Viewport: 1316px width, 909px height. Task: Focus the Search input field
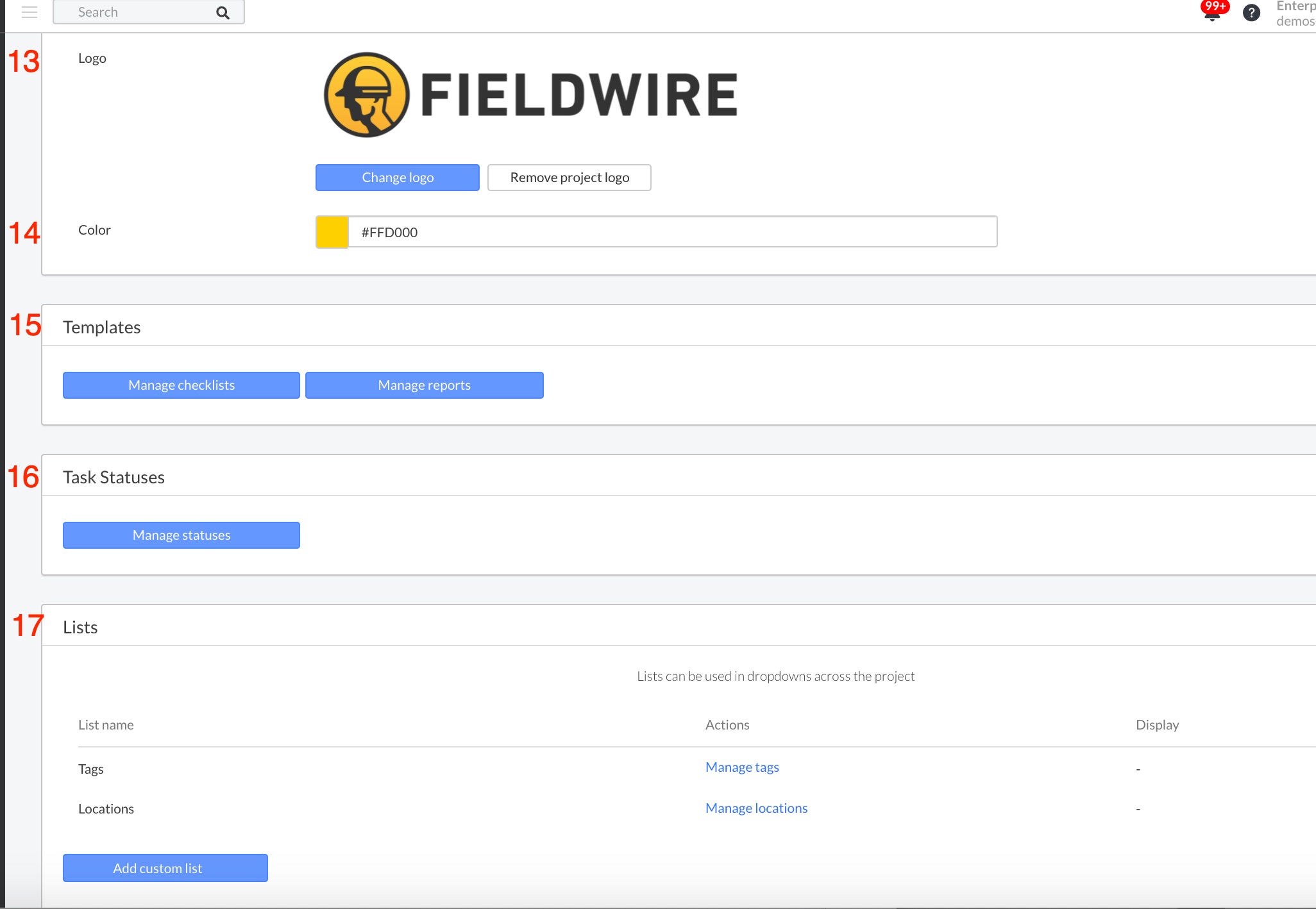(x=148, y=12)
